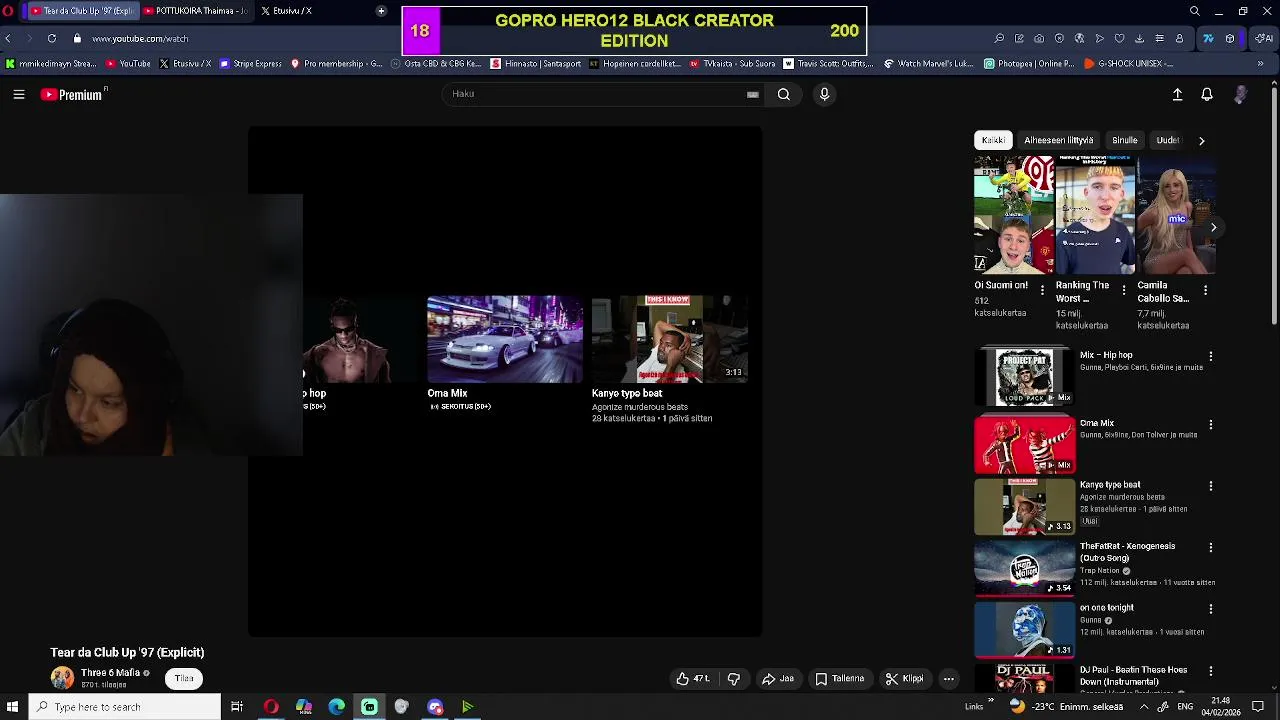
Task: Open the browser downloads icon
Action: tap(1139, 38)
